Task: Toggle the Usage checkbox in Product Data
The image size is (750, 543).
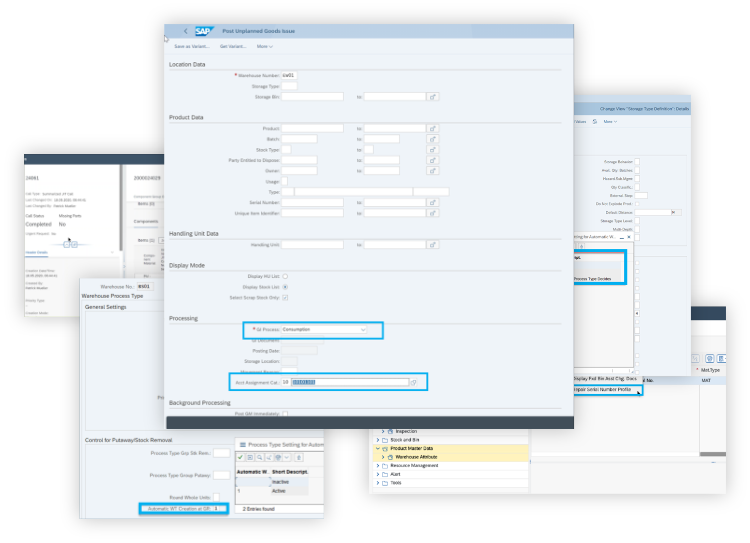Action: point(285,181)
